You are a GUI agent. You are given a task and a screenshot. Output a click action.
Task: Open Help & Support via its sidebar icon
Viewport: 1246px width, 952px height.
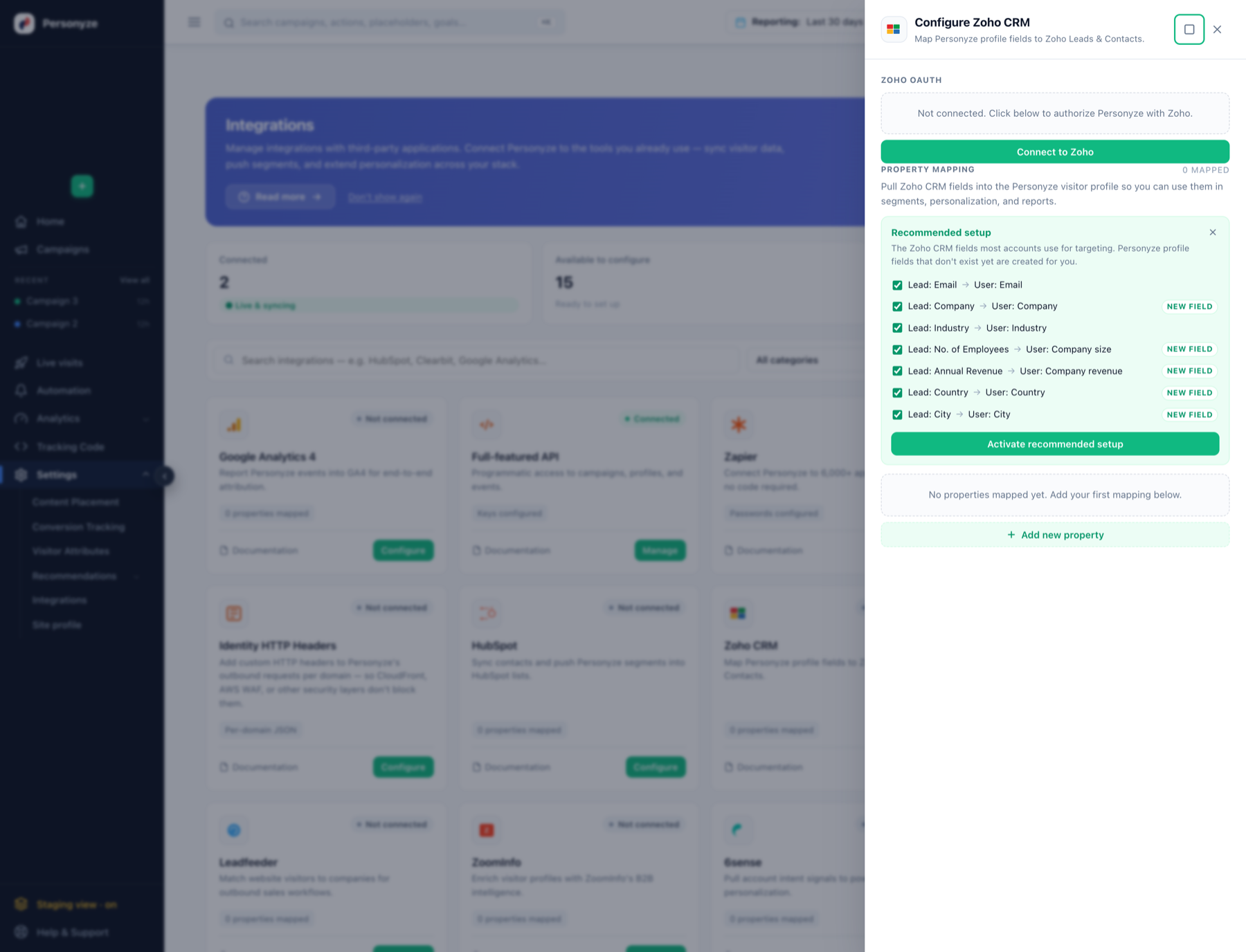[x=21, y=932]
